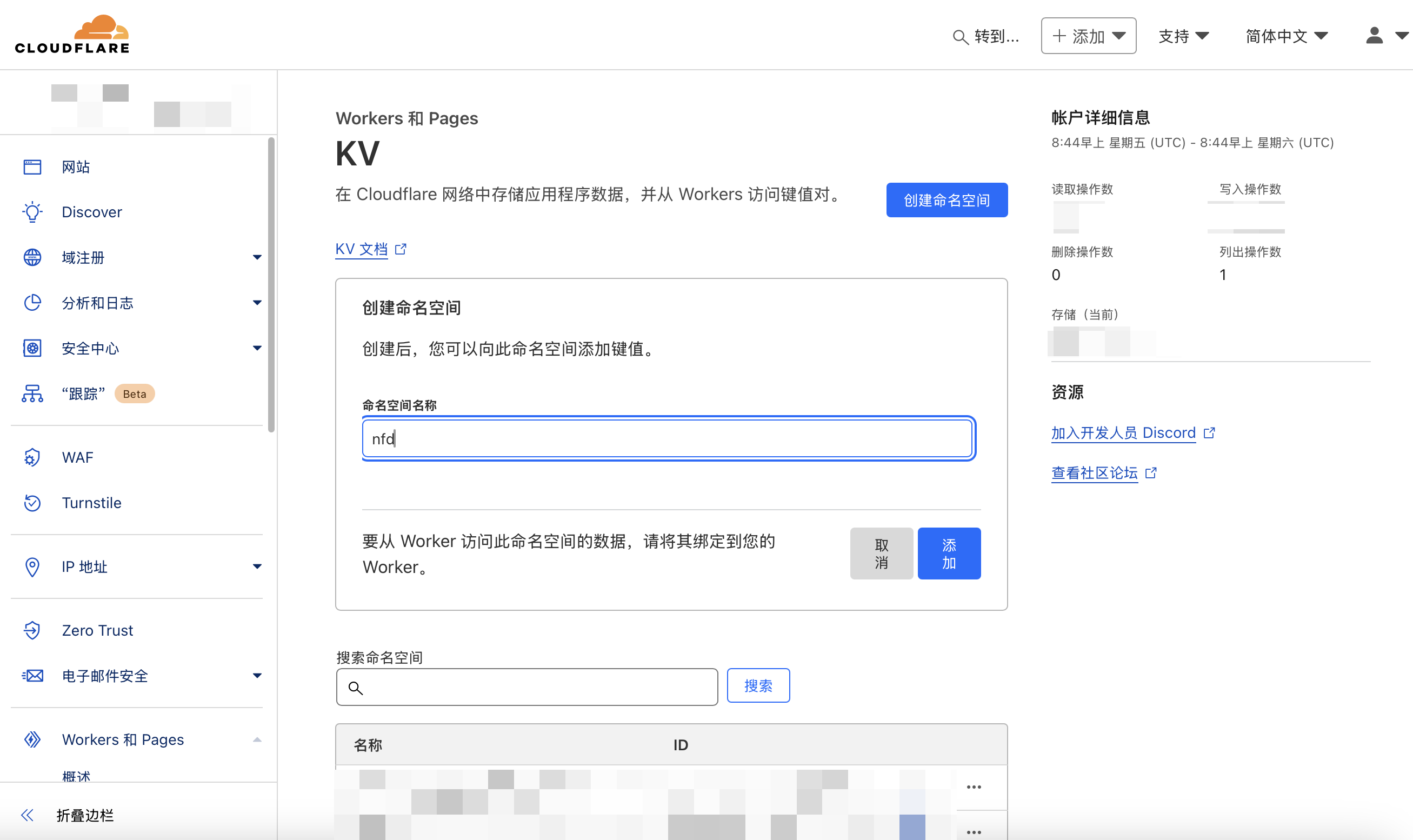
Task: Open the second namespace row options menu
Action: tap(974, 832)
